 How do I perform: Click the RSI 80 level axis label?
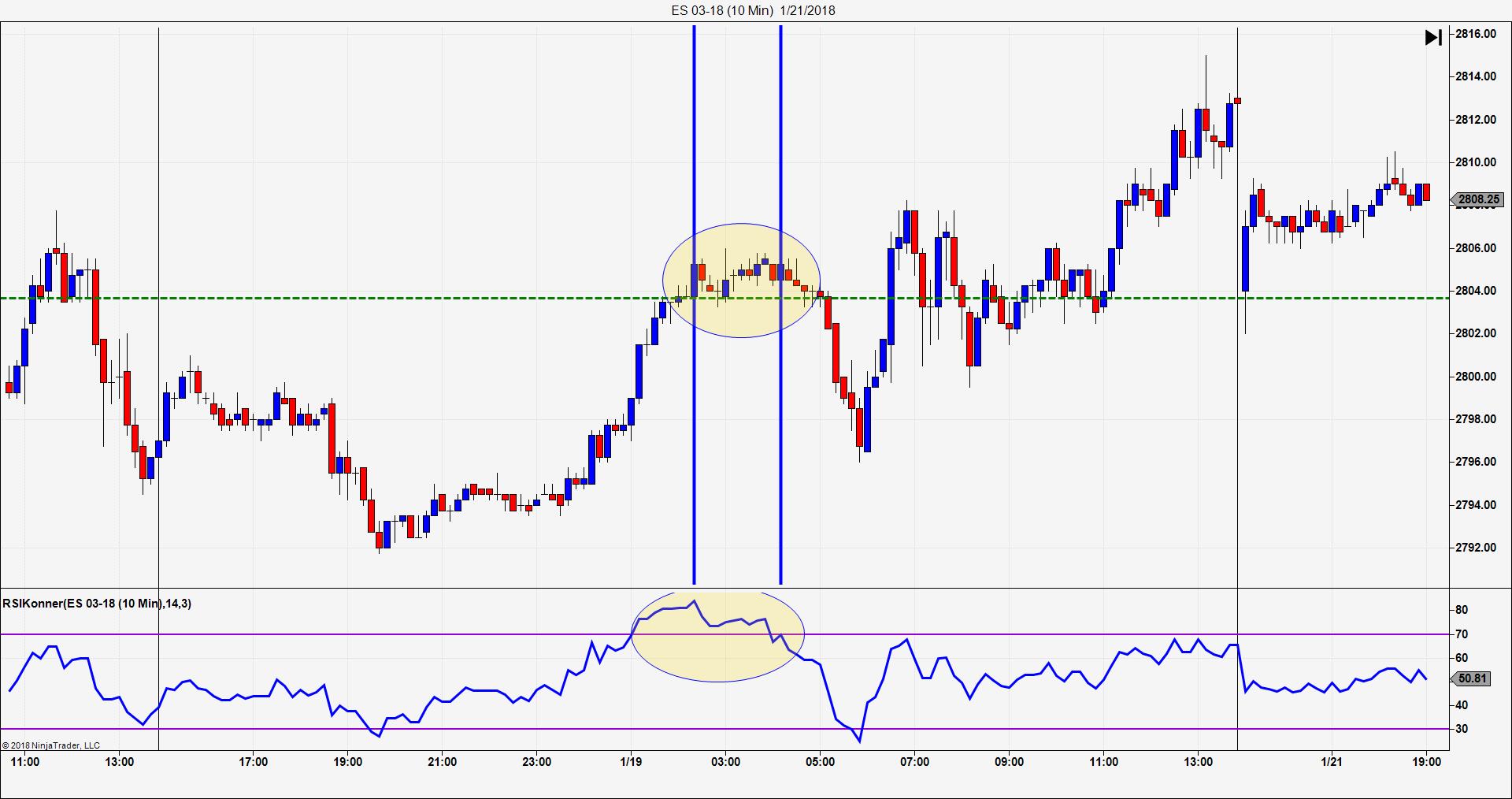click(1462, 610)
